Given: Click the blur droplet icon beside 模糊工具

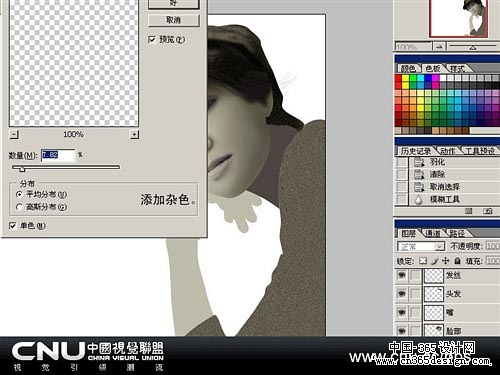Looking at the screenshot, I should [x=419, y=199].
